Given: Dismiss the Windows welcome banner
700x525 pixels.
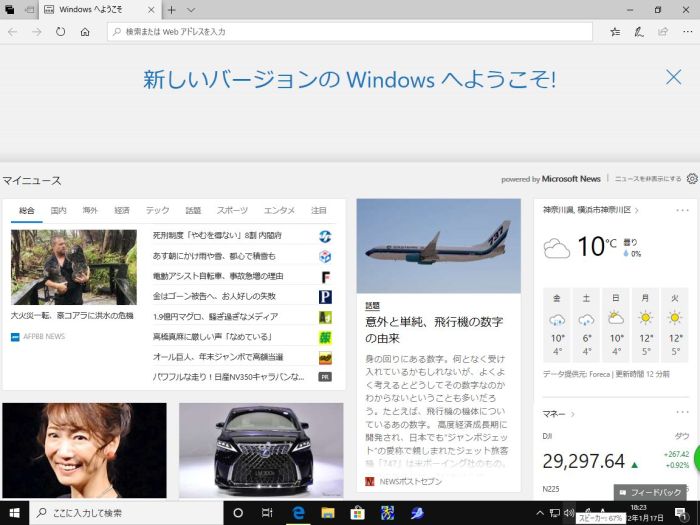Looking at the screenshot, I should click(673, 78).
